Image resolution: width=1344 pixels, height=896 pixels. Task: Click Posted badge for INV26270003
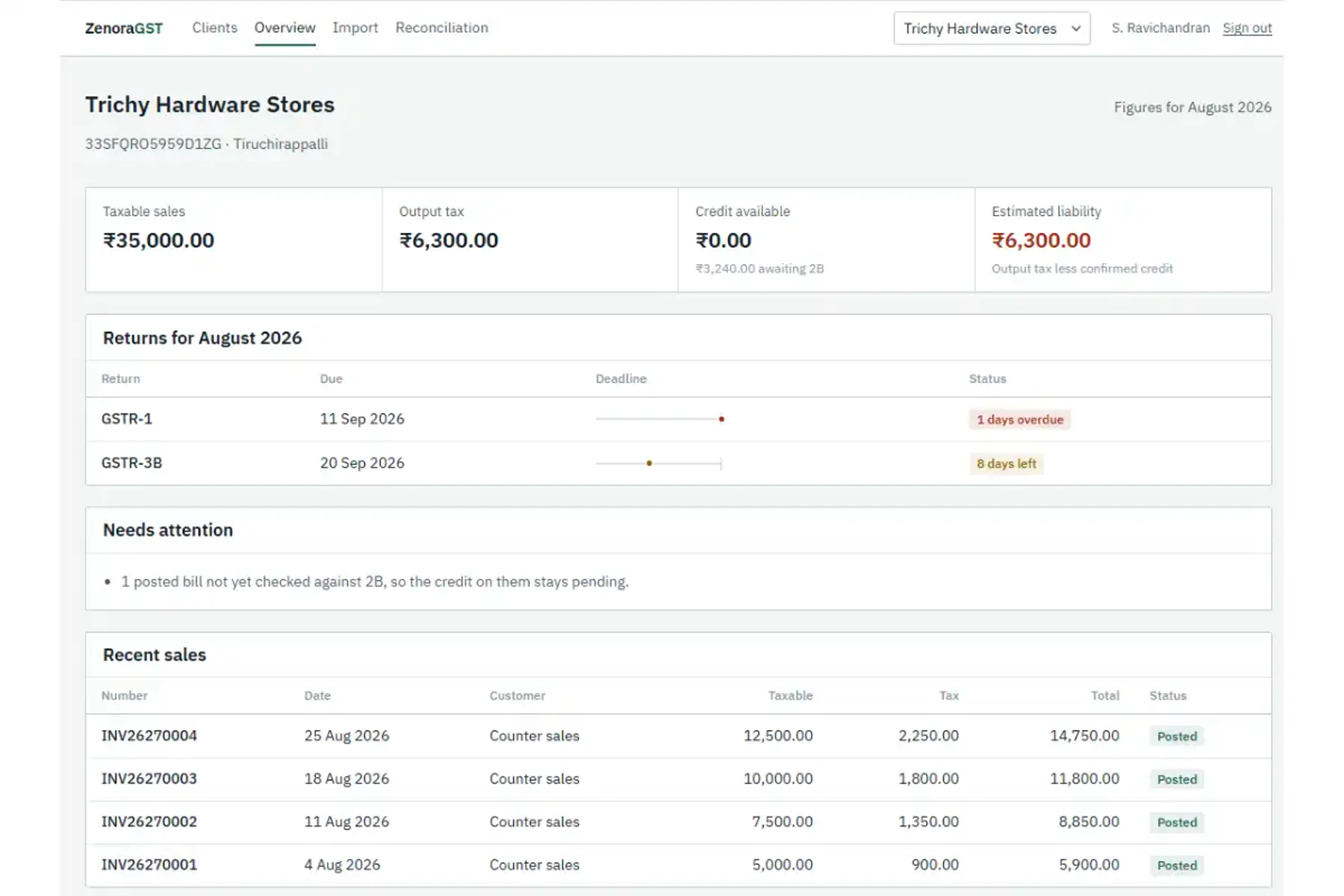[1177, 780]
